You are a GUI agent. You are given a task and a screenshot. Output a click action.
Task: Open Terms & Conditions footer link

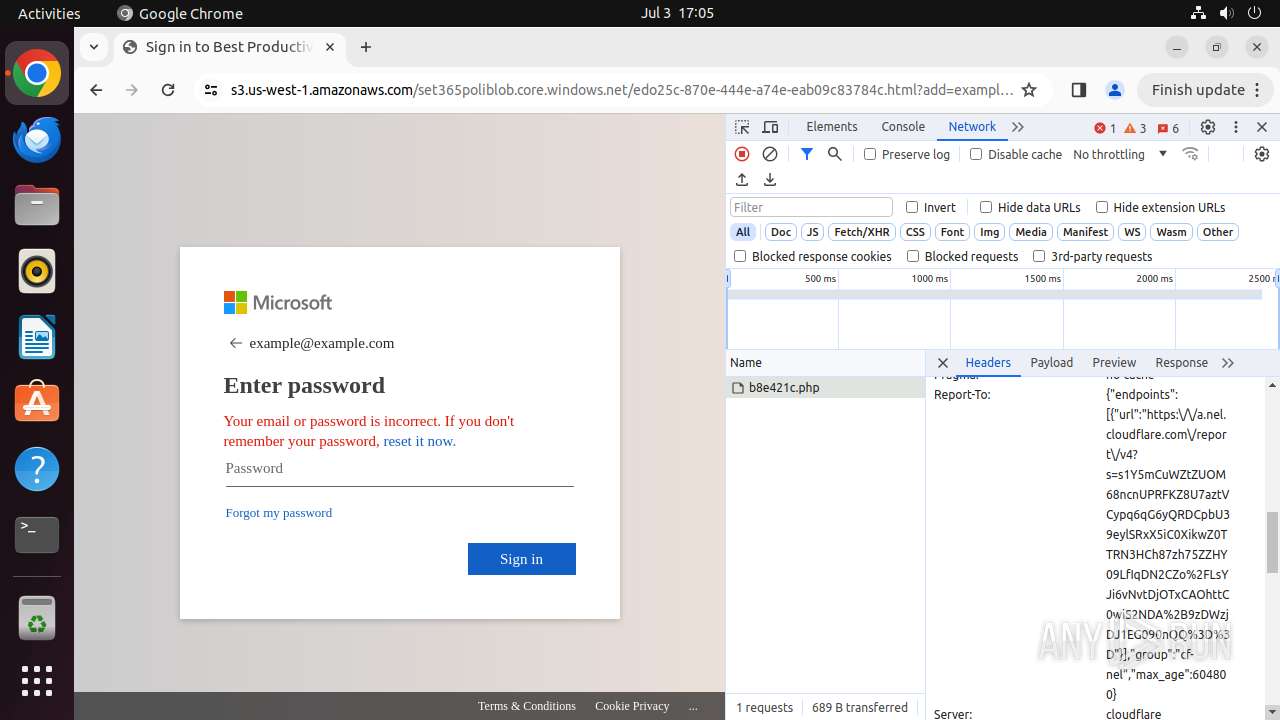(527, 706)
